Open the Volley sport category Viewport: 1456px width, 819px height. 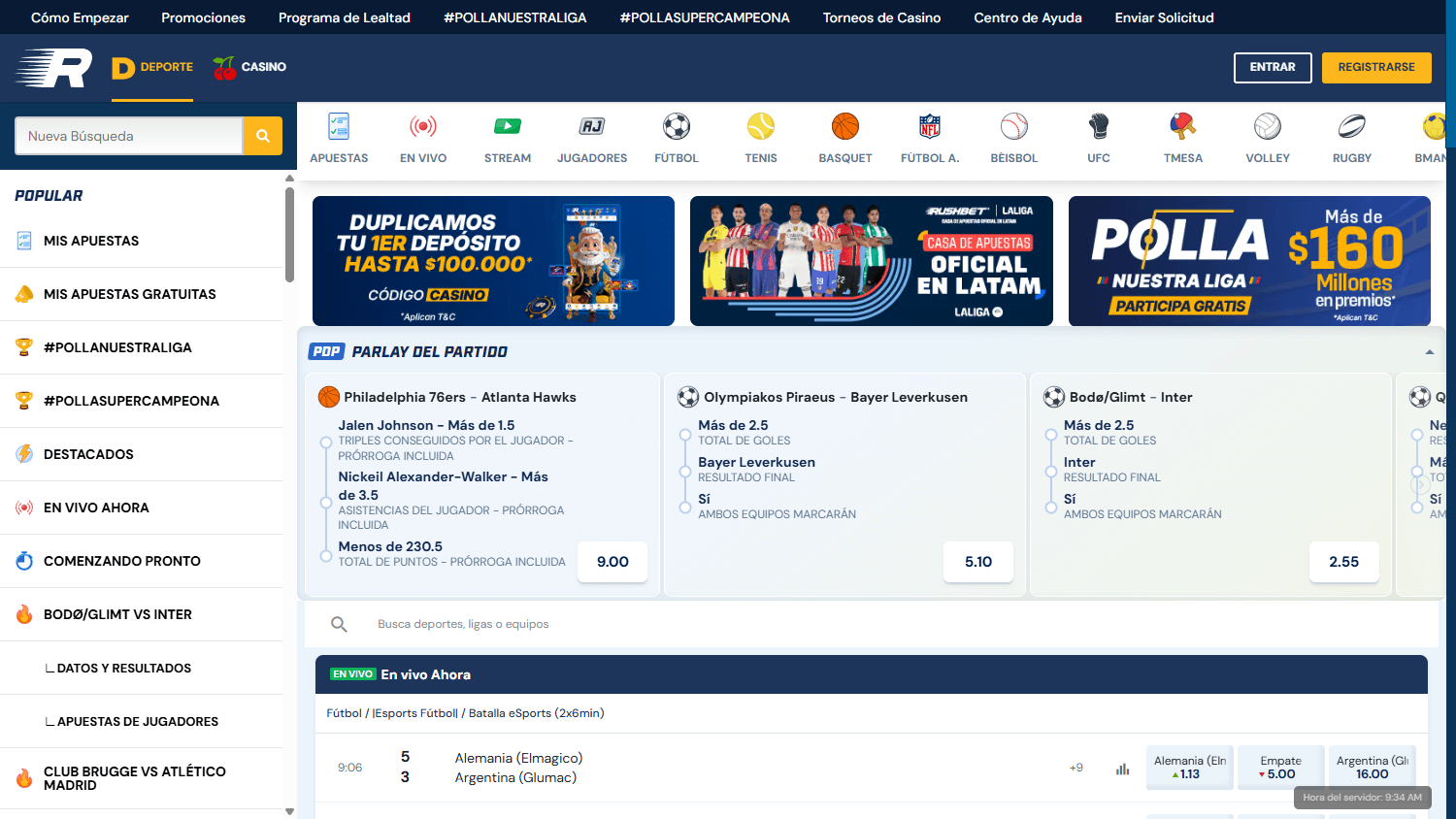pos(1267,136)
